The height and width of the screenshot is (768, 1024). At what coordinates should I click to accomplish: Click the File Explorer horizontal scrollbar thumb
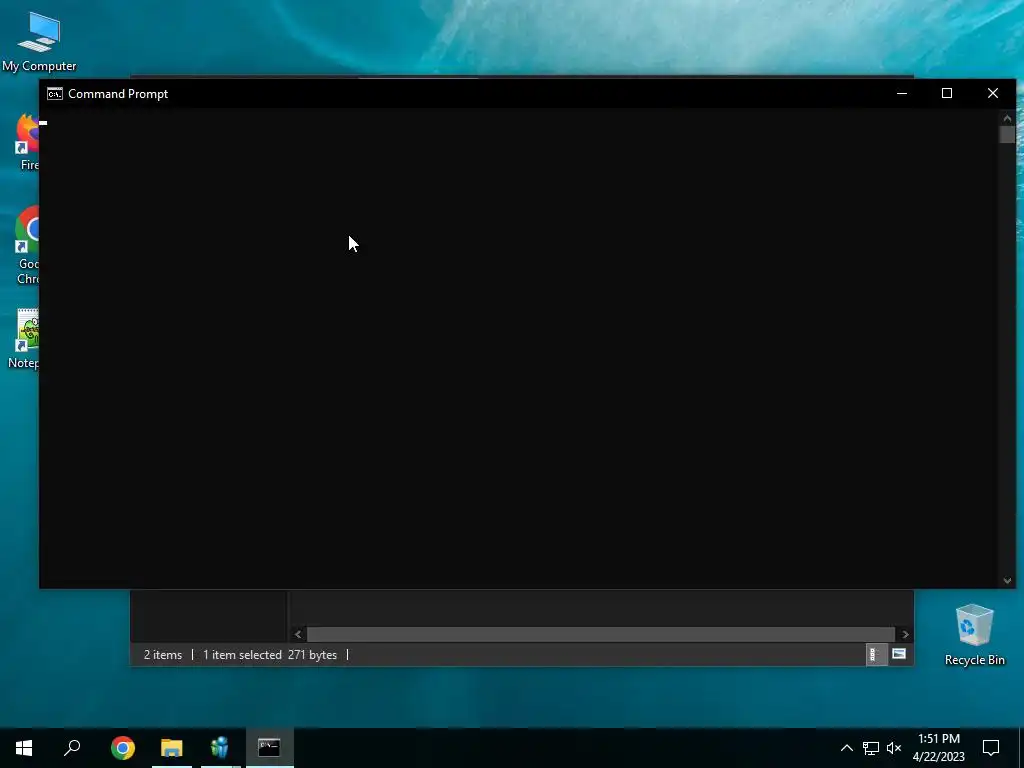(x=601, y=634)
